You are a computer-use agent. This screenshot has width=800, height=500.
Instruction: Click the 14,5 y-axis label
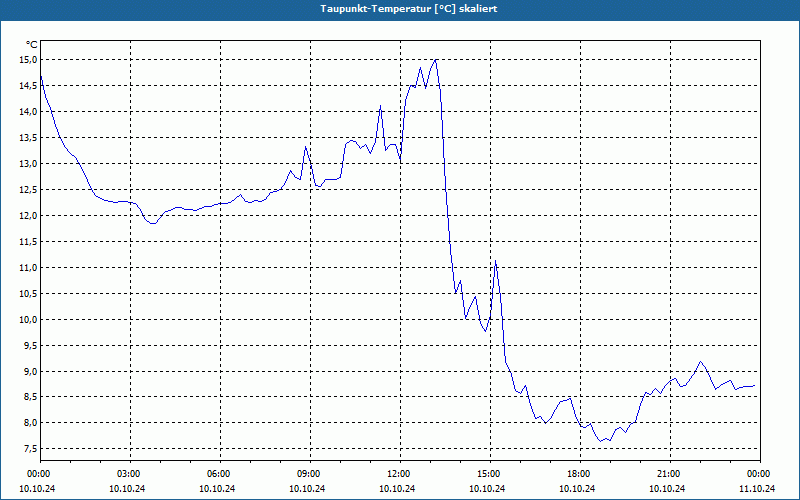pos(29,86)
